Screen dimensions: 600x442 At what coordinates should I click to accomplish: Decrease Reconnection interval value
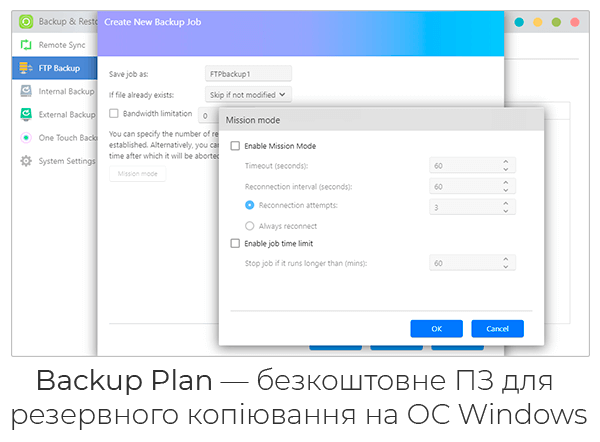click(505, 190)
